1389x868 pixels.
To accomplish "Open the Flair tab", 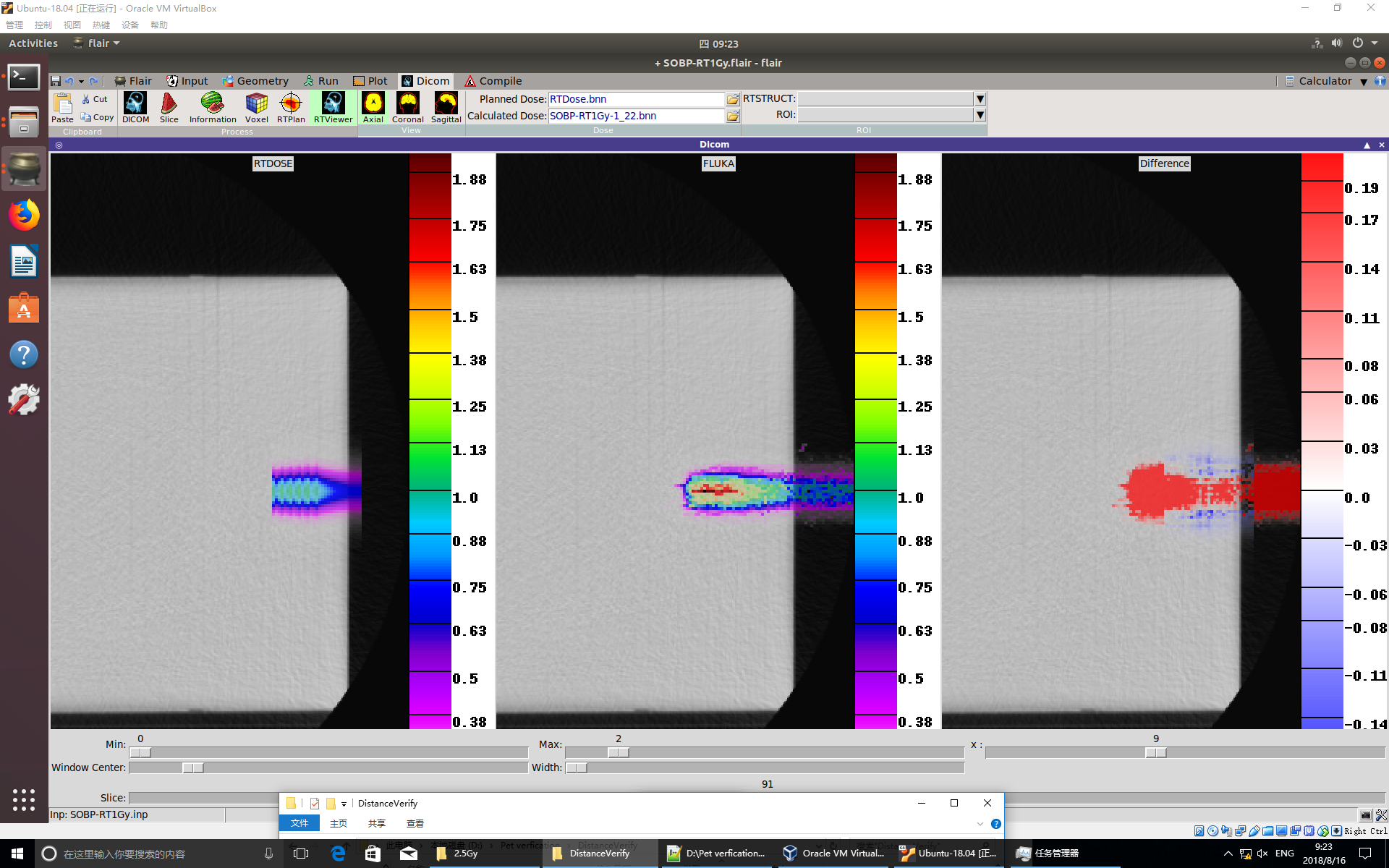I will pos(133,81).
